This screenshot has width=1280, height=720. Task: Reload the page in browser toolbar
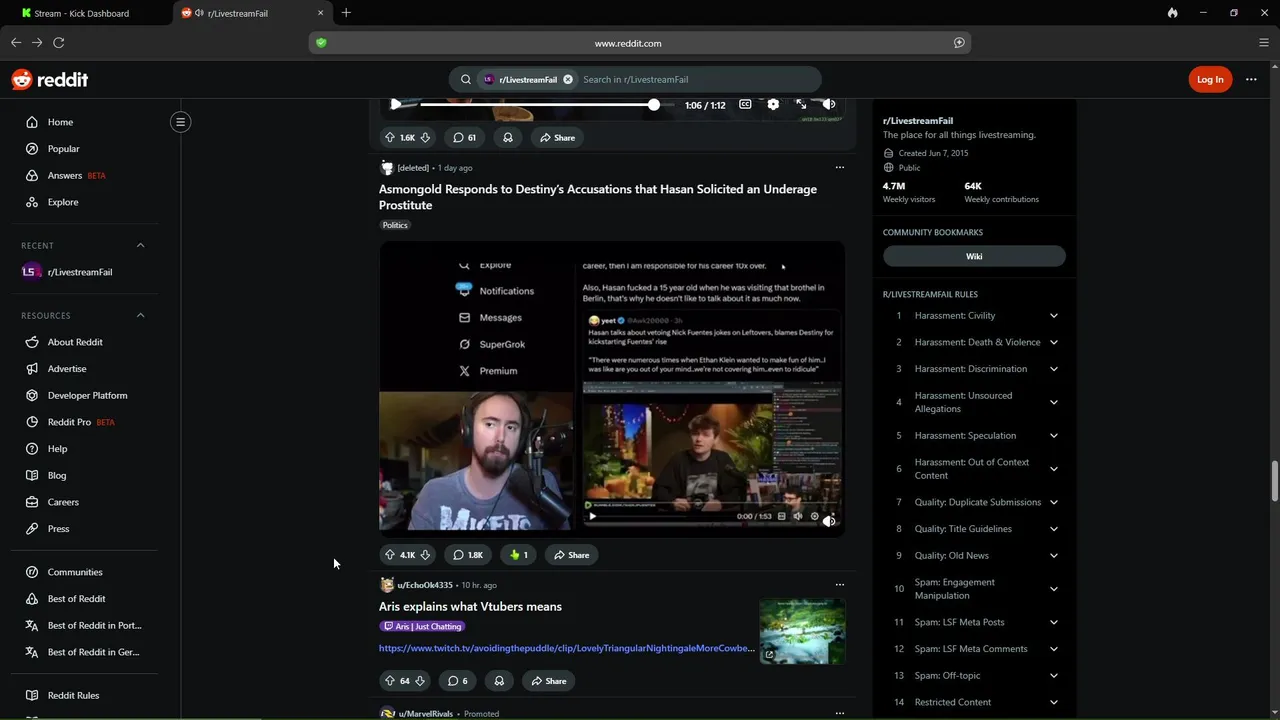59,42
